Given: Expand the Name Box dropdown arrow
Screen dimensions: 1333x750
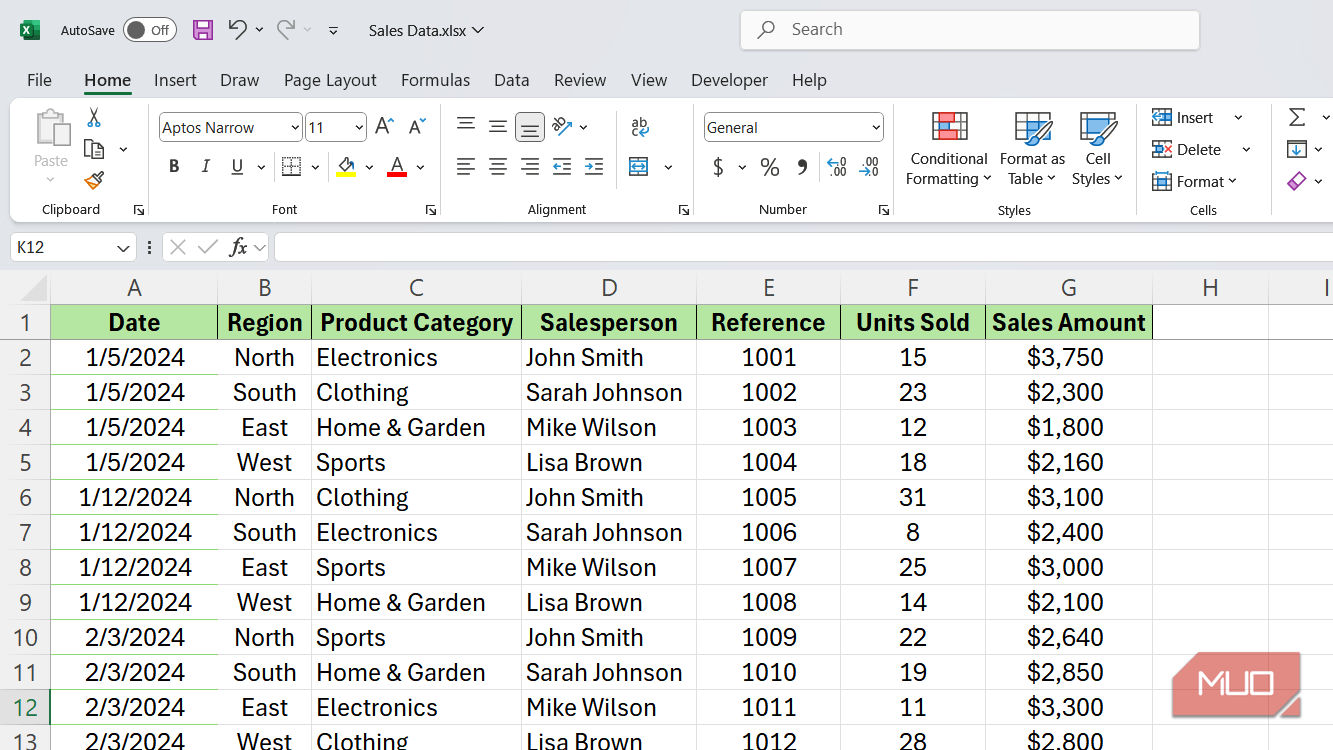Looking at the screenshot, I should pyautogui.click(x=124, y=247).
